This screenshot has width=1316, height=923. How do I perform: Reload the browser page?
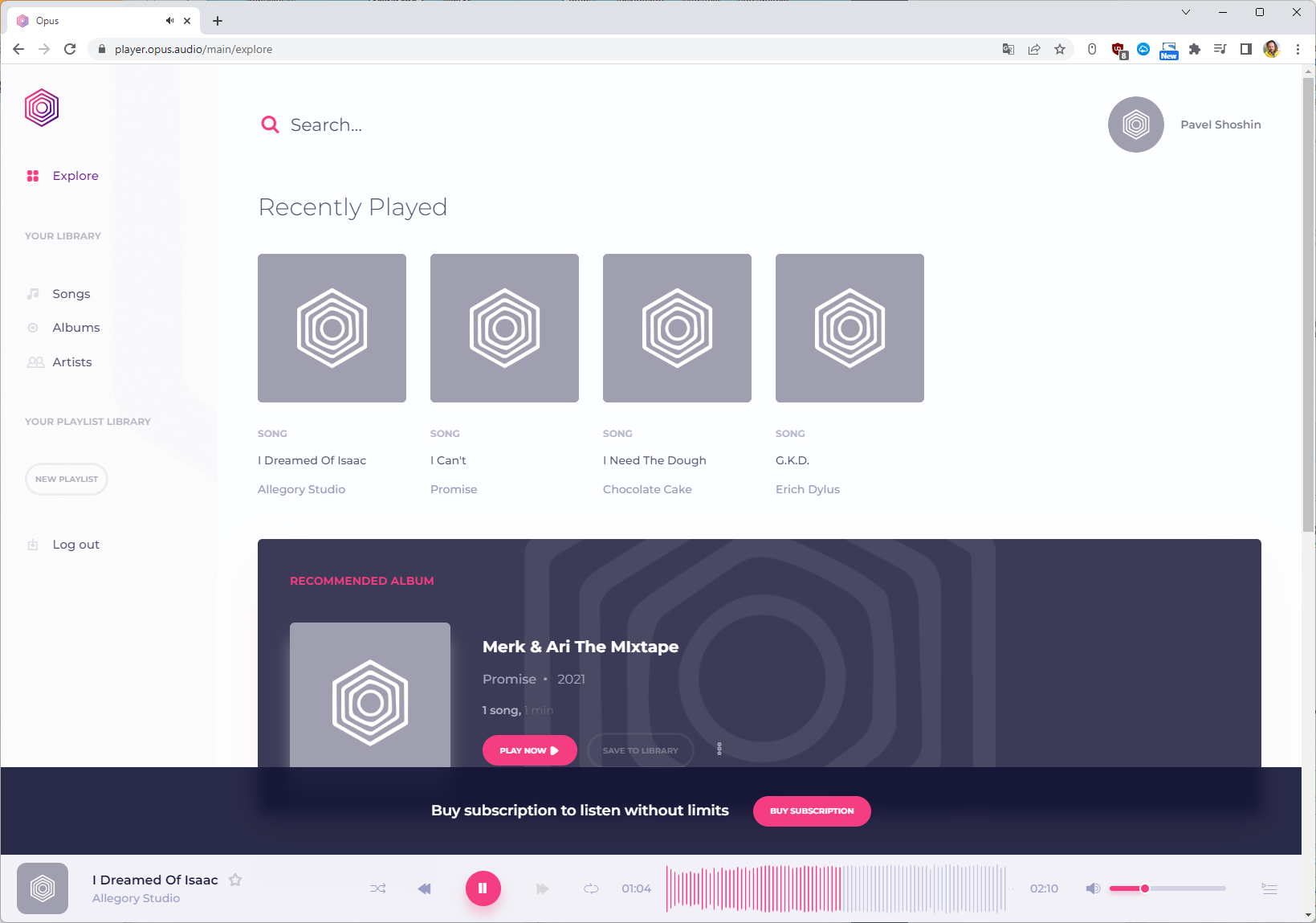click(x=70, y=49)
